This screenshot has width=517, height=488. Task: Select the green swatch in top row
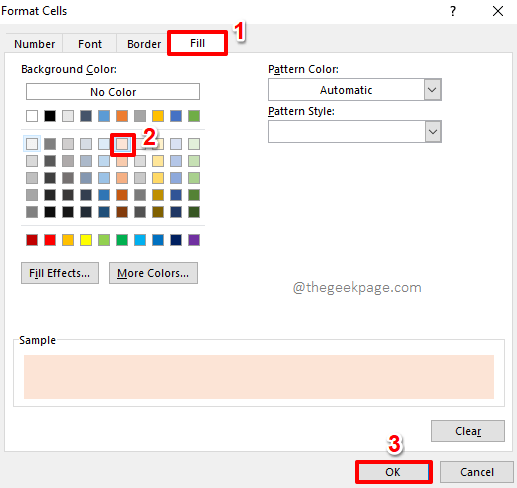pyautogui.click(x=194, y=116)
